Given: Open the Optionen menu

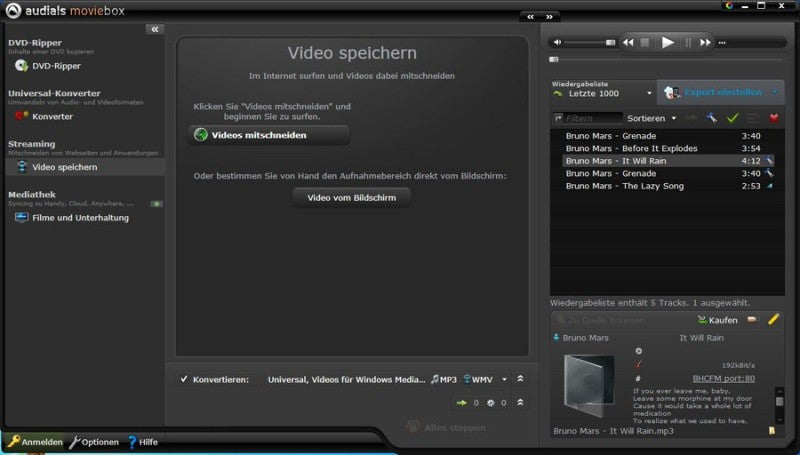Looking at the screenshot, I should pyautogui.click(x=94, y=442).
